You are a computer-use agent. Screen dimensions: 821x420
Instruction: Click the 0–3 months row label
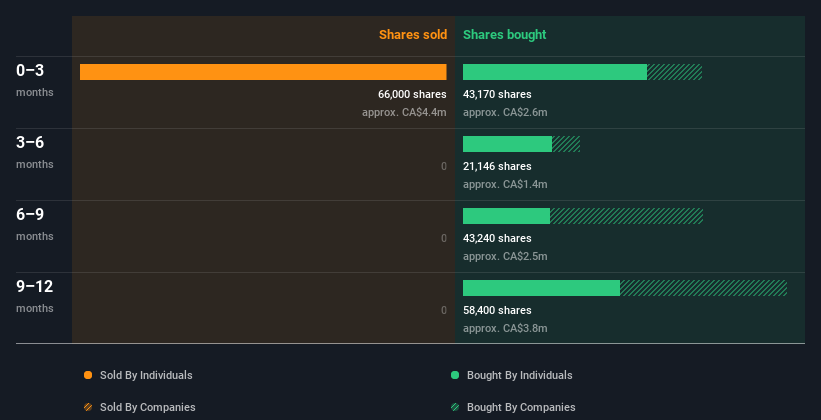(x=35, y=80)
